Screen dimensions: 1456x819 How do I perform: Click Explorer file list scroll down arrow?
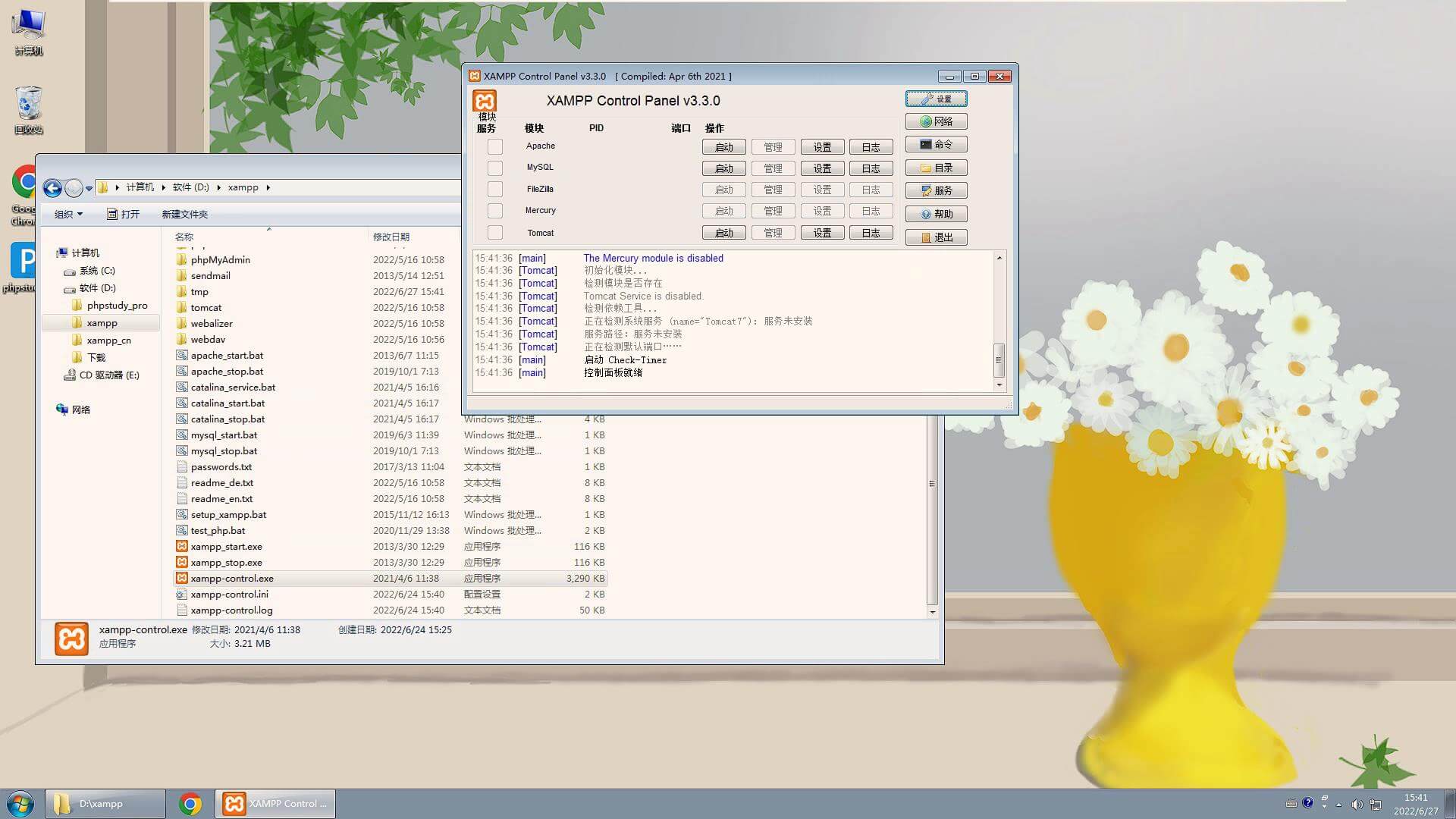[x=933, y=612]
